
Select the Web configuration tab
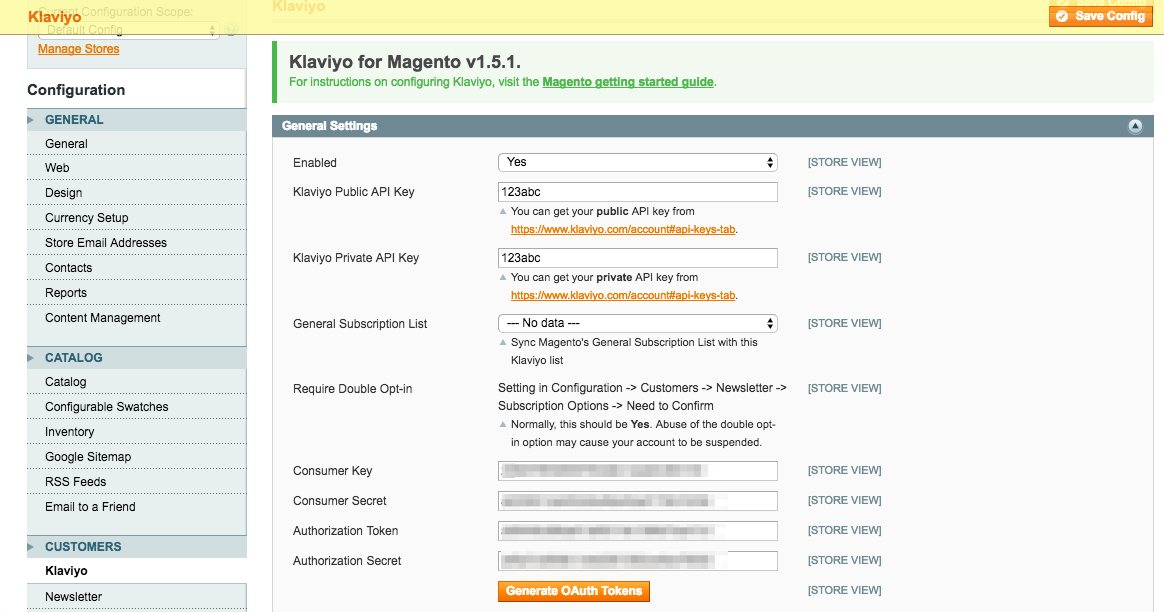pos(57,168)
